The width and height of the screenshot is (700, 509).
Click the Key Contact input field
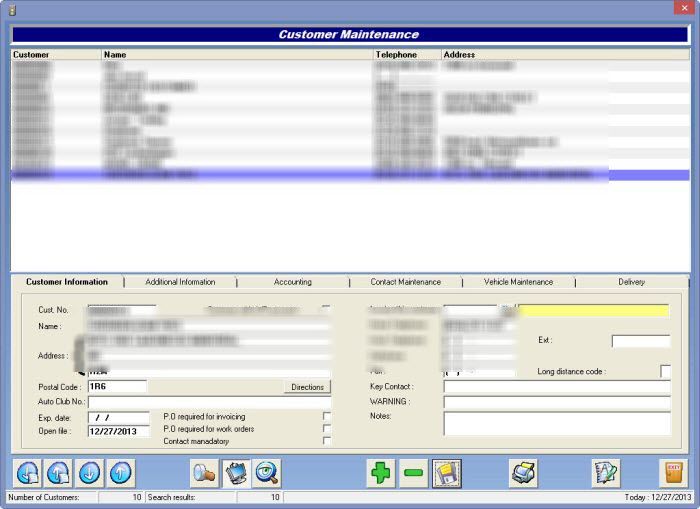[557, 387]
